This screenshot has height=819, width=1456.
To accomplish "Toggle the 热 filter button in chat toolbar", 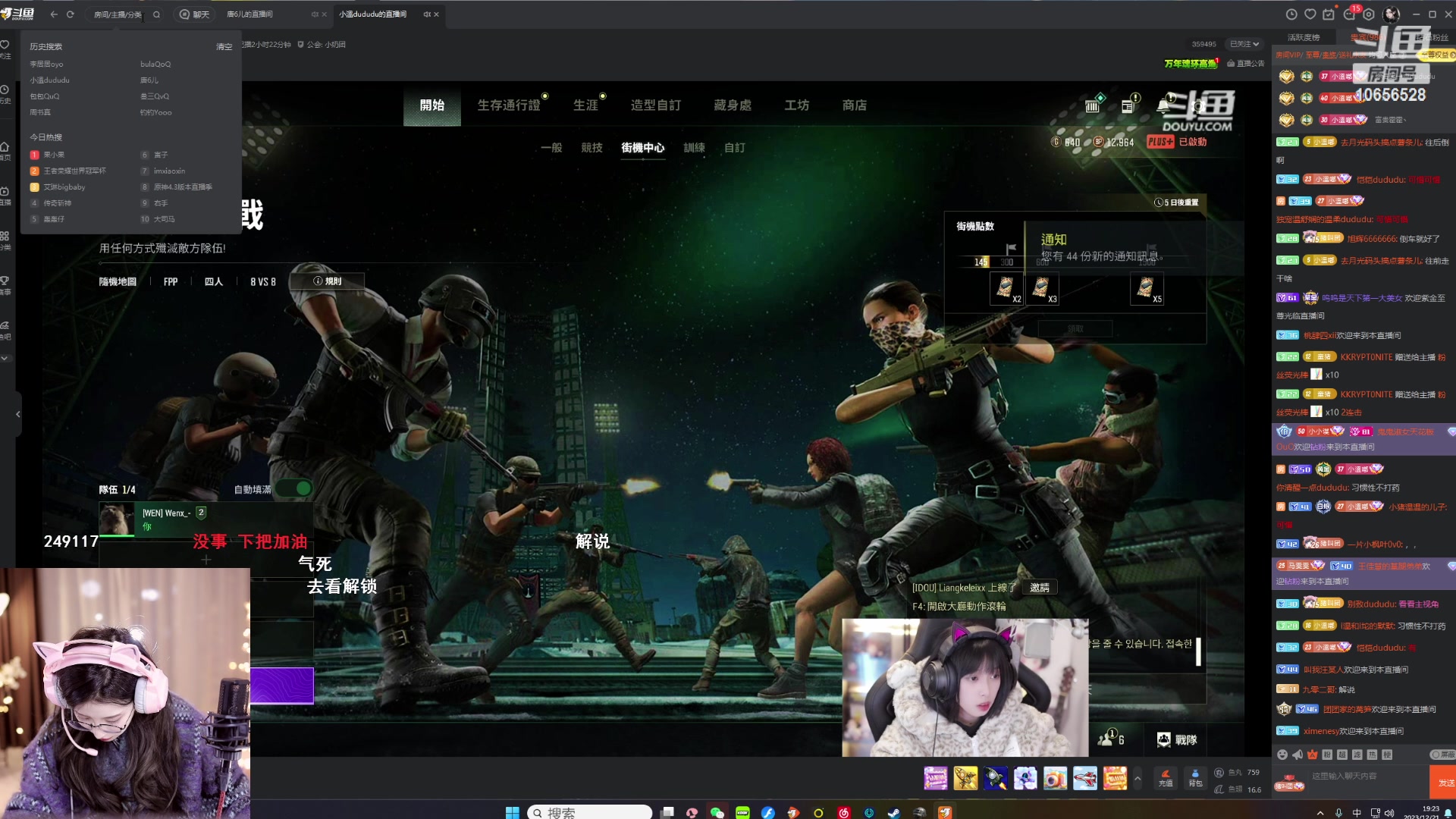I will point(1372,755).
